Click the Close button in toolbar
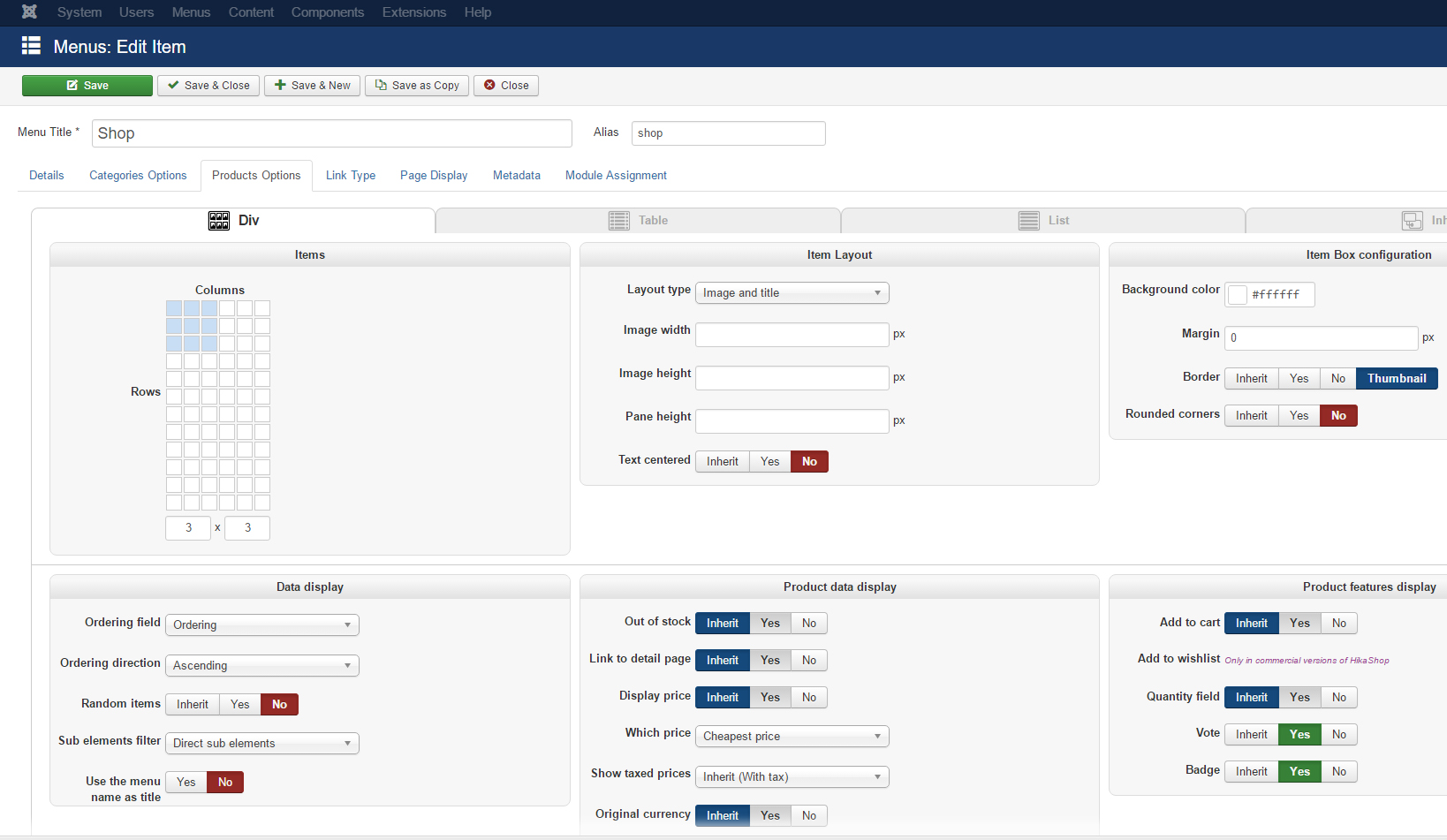This screenshot has width=1447, height=840. tap(506, 86)
